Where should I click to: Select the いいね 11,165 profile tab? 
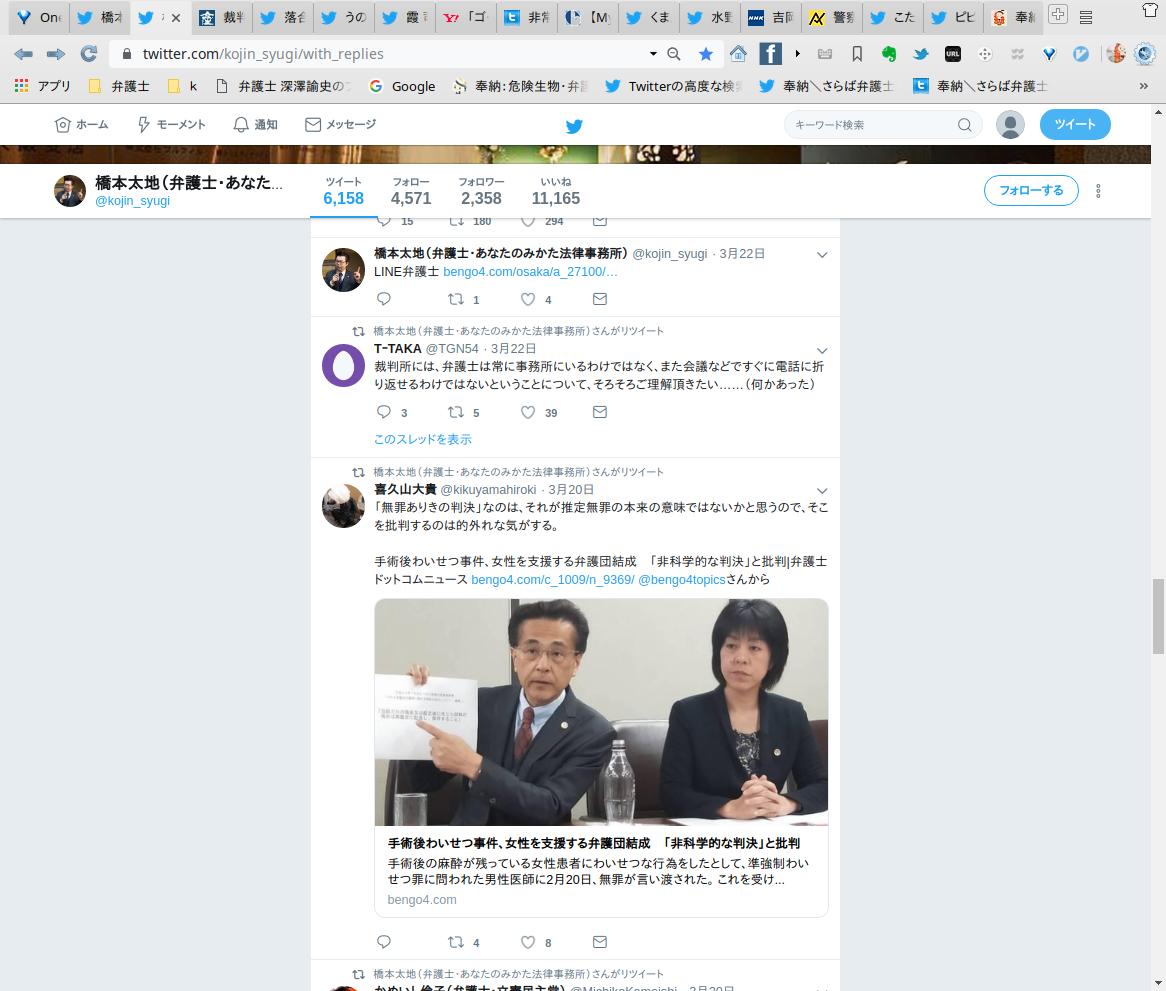pos(555,191)
